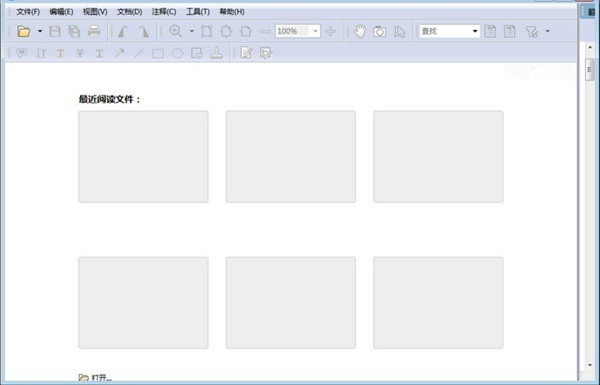
Task: Select the Typewriter T tool
Action: coord(60,53)
